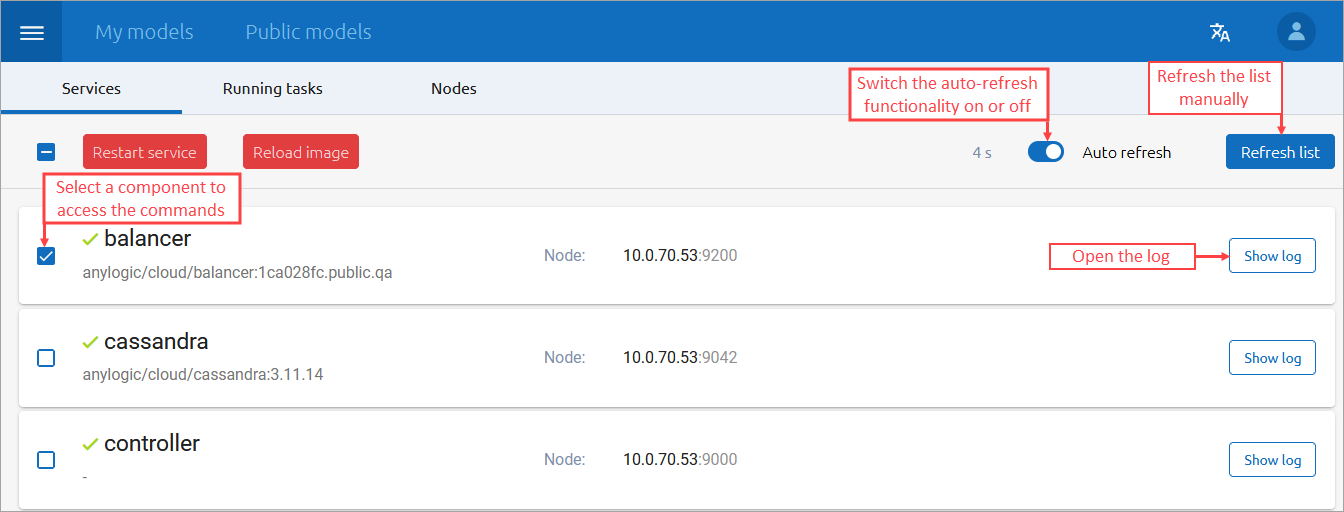Click the green status check next to controller

(x=90, y=443)
